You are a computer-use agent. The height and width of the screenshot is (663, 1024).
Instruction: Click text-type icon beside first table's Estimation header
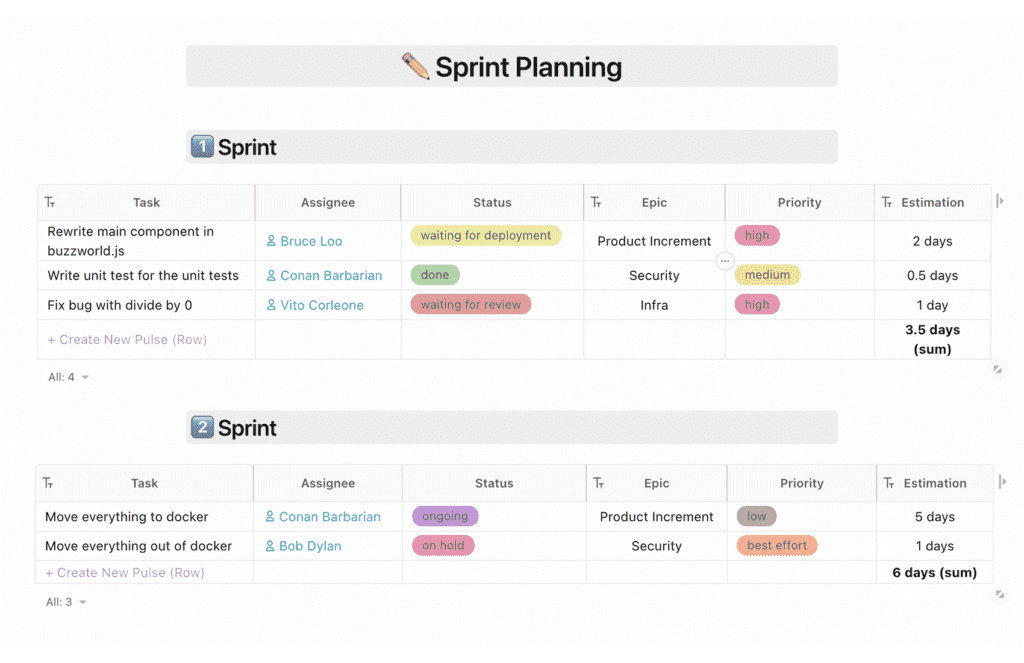pos(887,203)
